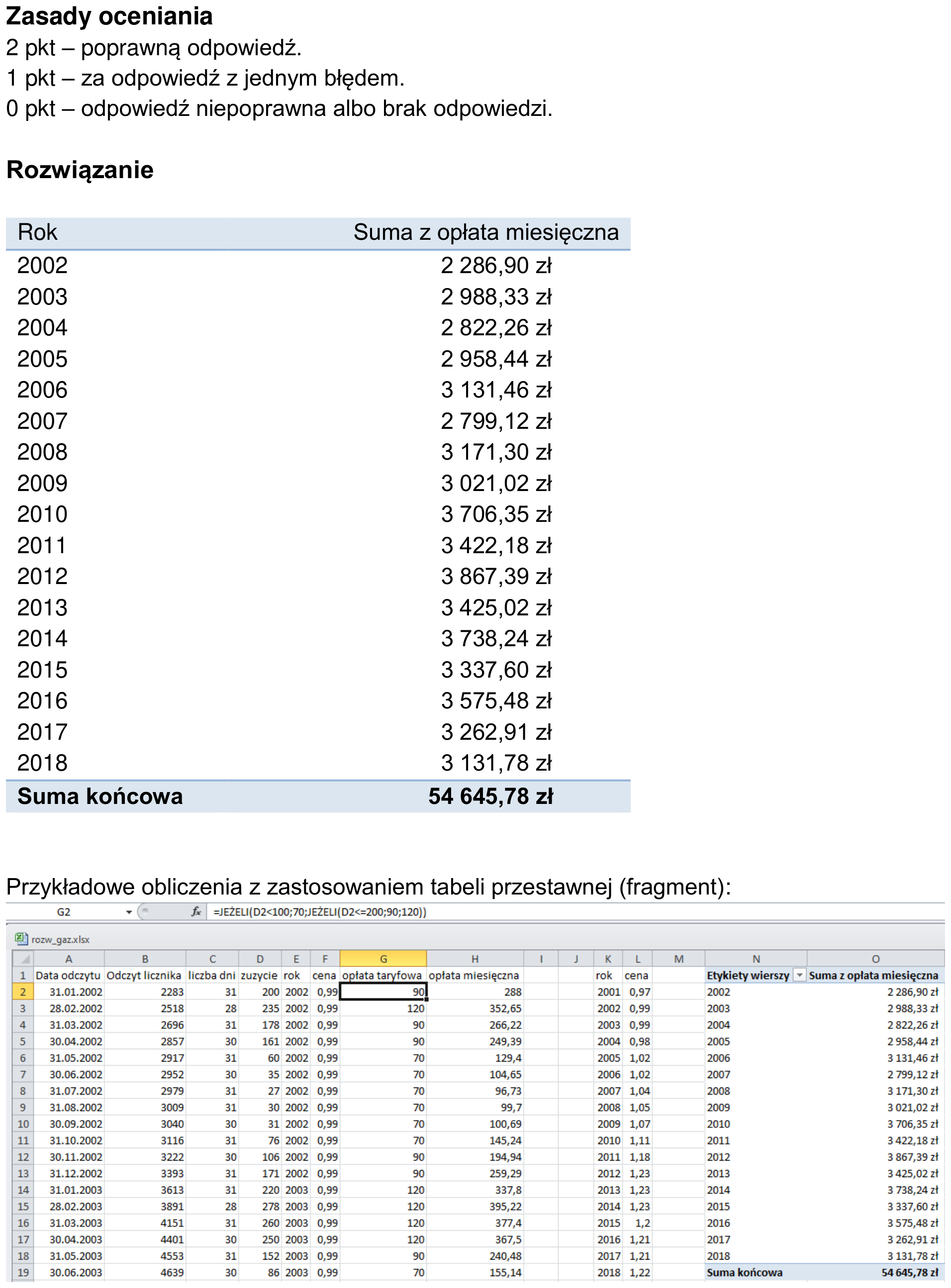The width and height of the screenshot is (951, 1288).
Task: Click the cell with date 30.06.2003
Action: [x=69, y=1273]
